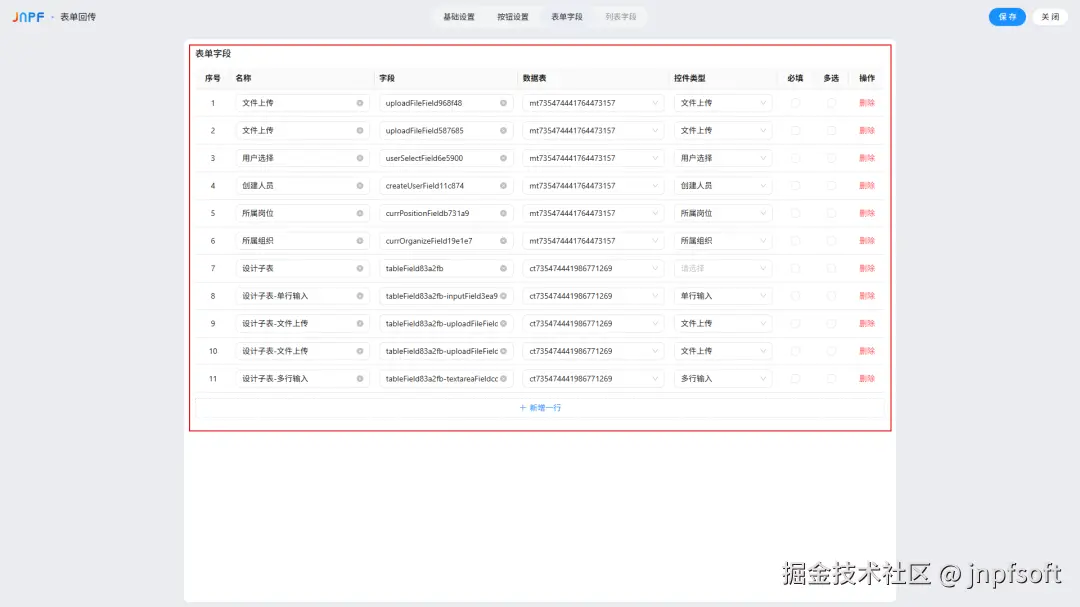Delete row 7 设计子表
1080x607 pixels.
(x=866, y=269)
